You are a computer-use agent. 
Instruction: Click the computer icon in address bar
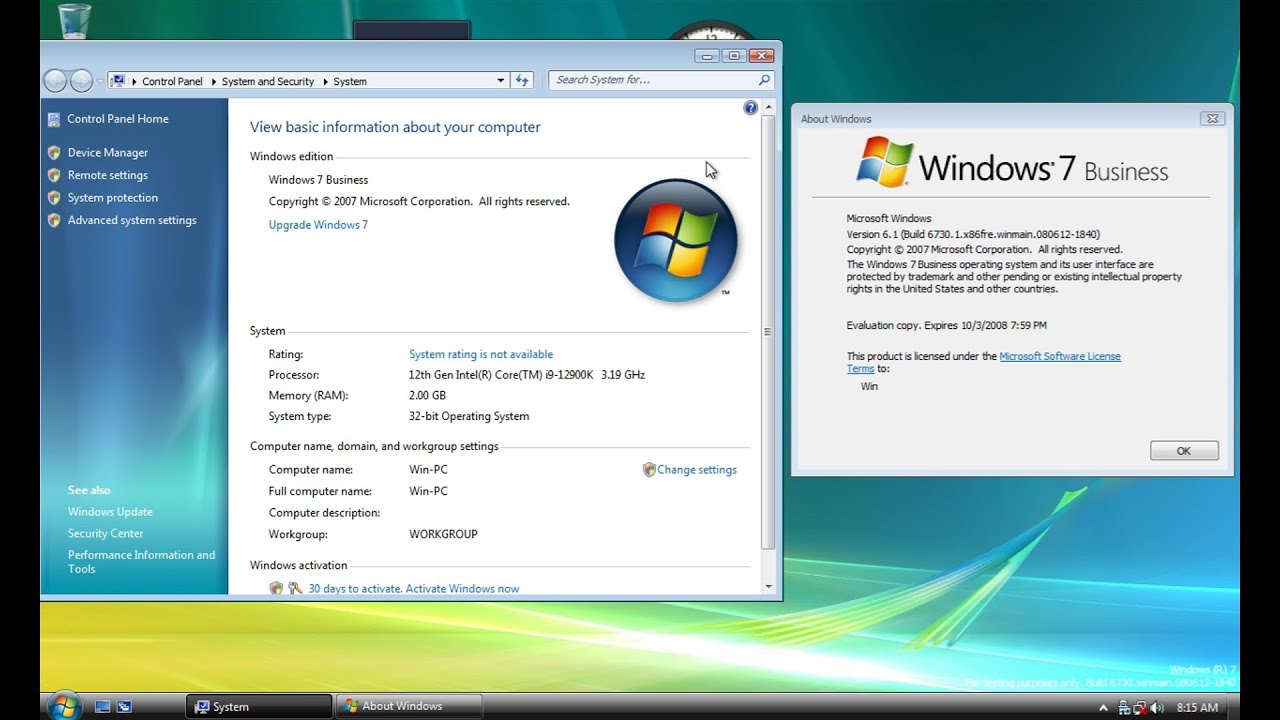[x=118, y=81]
